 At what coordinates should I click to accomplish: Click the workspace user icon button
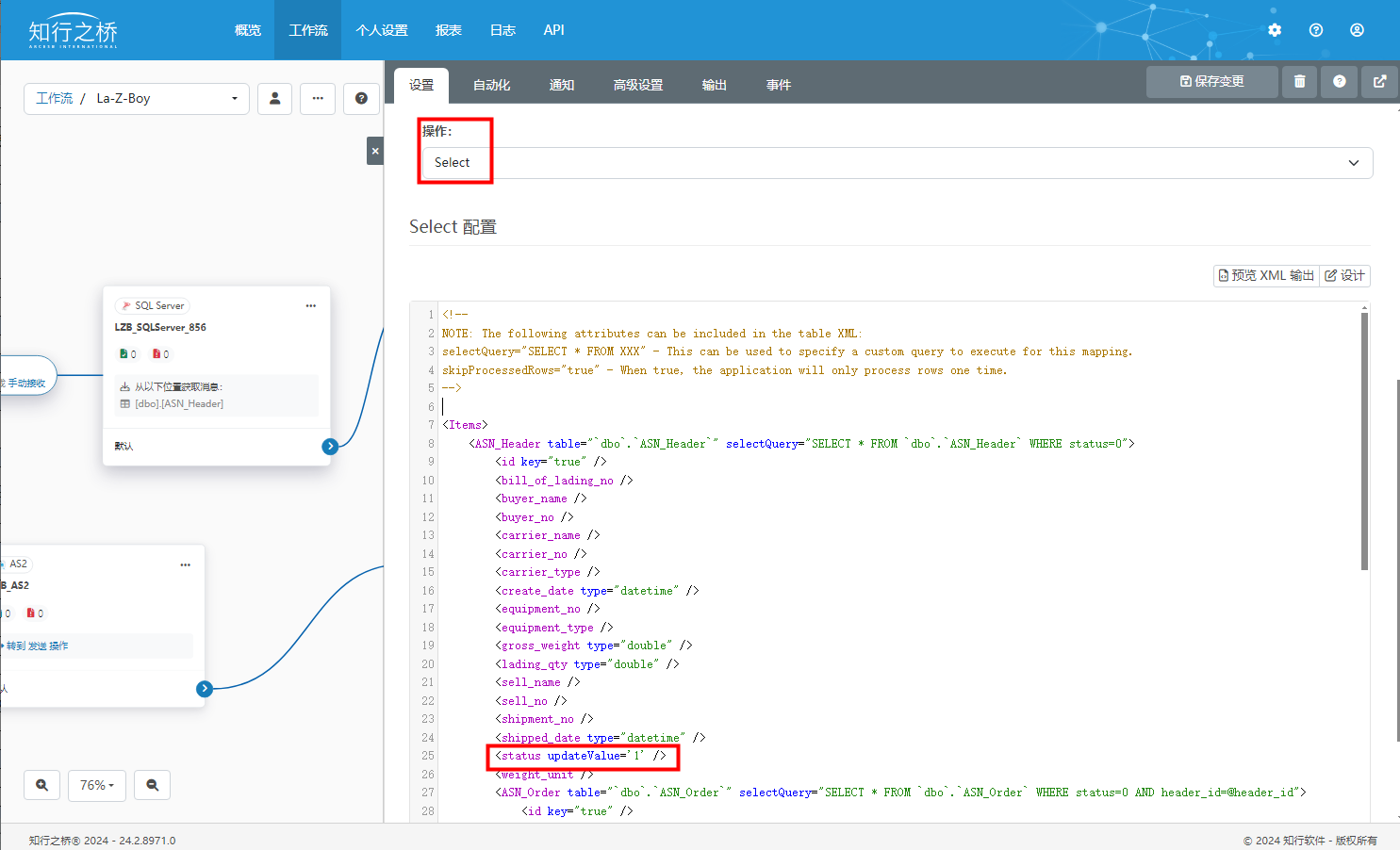click(x=274, y=98)
